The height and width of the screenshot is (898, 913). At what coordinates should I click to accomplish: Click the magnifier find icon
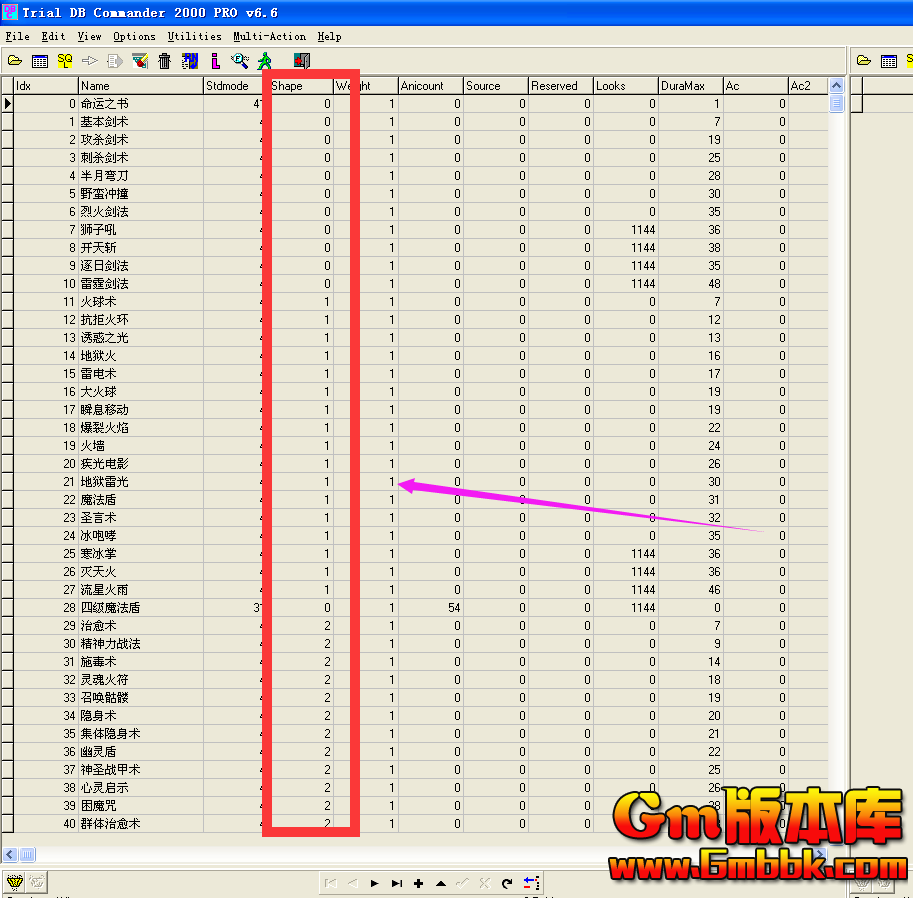tap(240, 61)
